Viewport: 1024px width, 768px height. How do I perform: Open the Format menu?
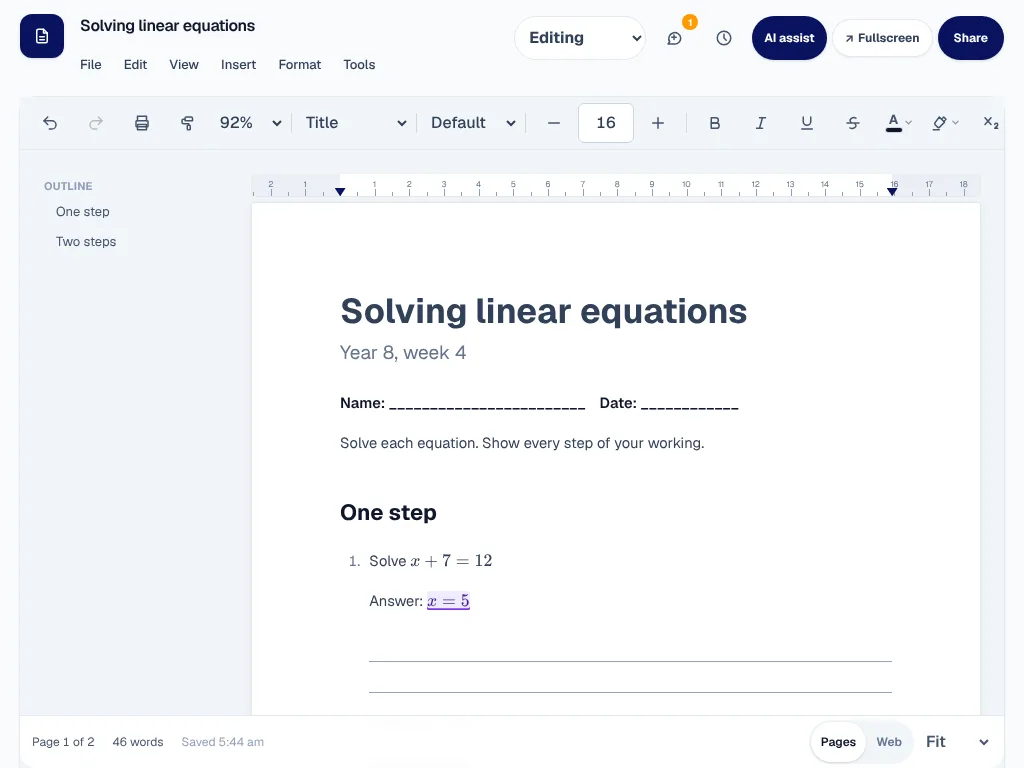300,65
